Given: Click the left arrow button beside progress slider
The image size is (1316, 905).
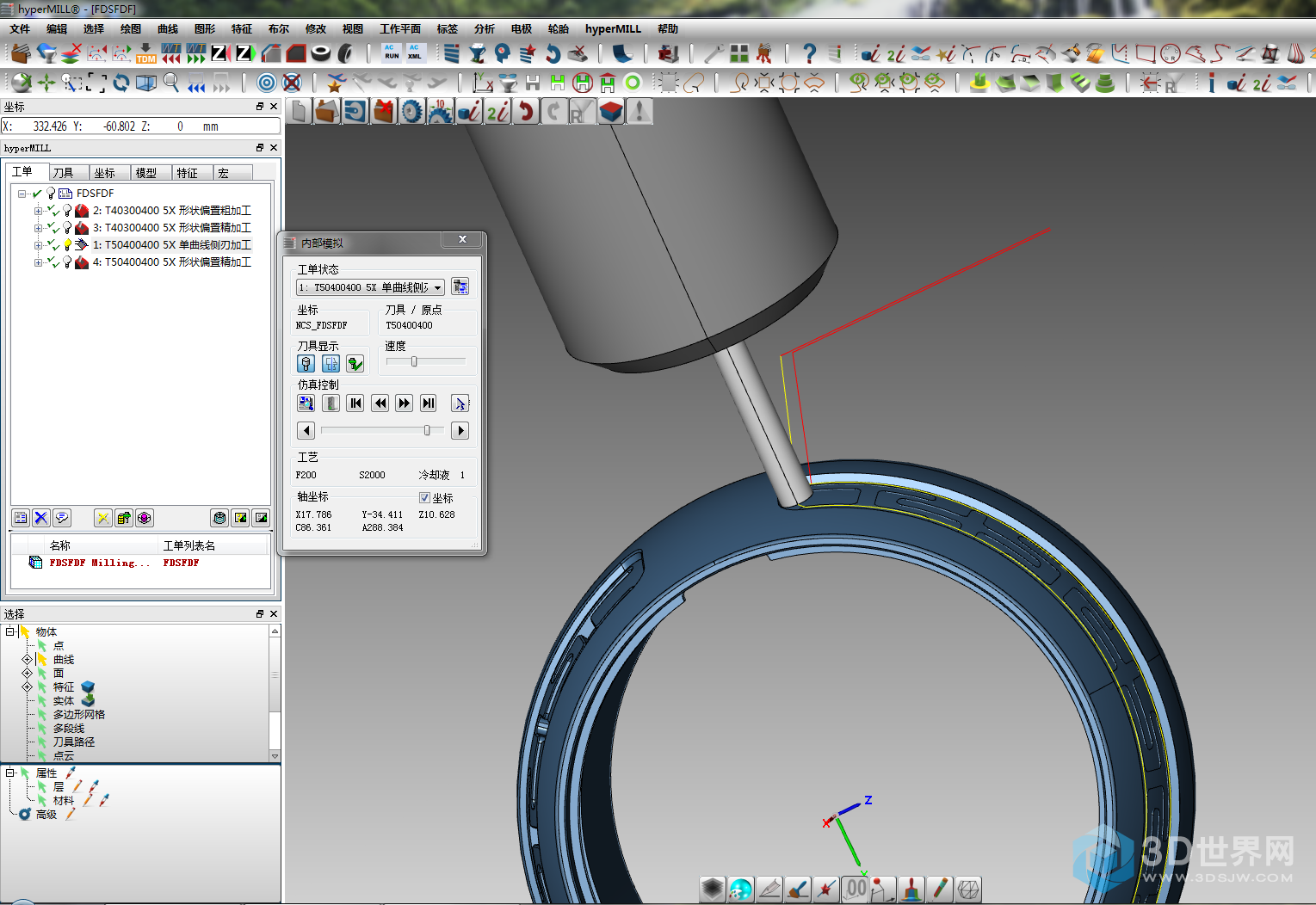Looking at the screenshot, I should (306, 430).
